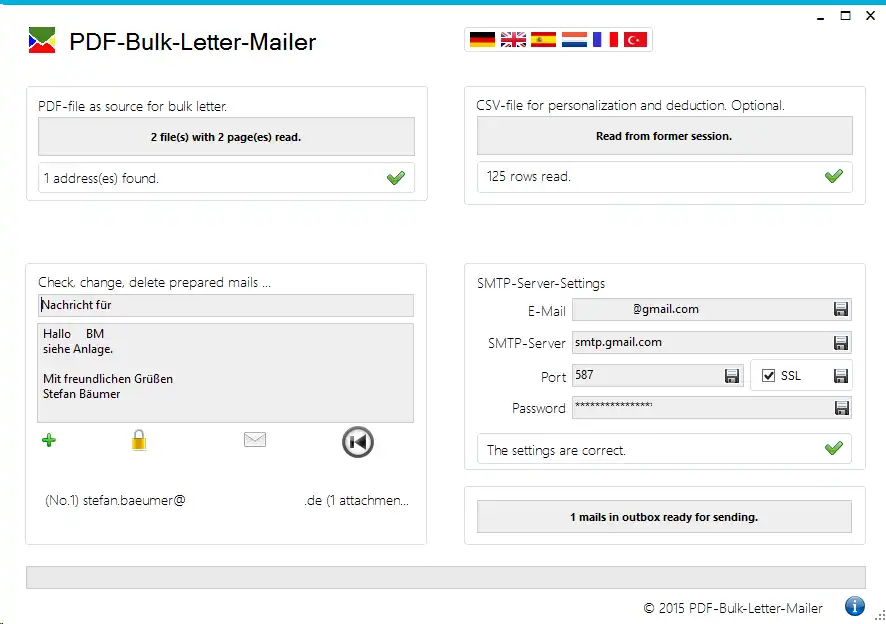Open the blue info icon
886x624 pixels.
(855, 606)
